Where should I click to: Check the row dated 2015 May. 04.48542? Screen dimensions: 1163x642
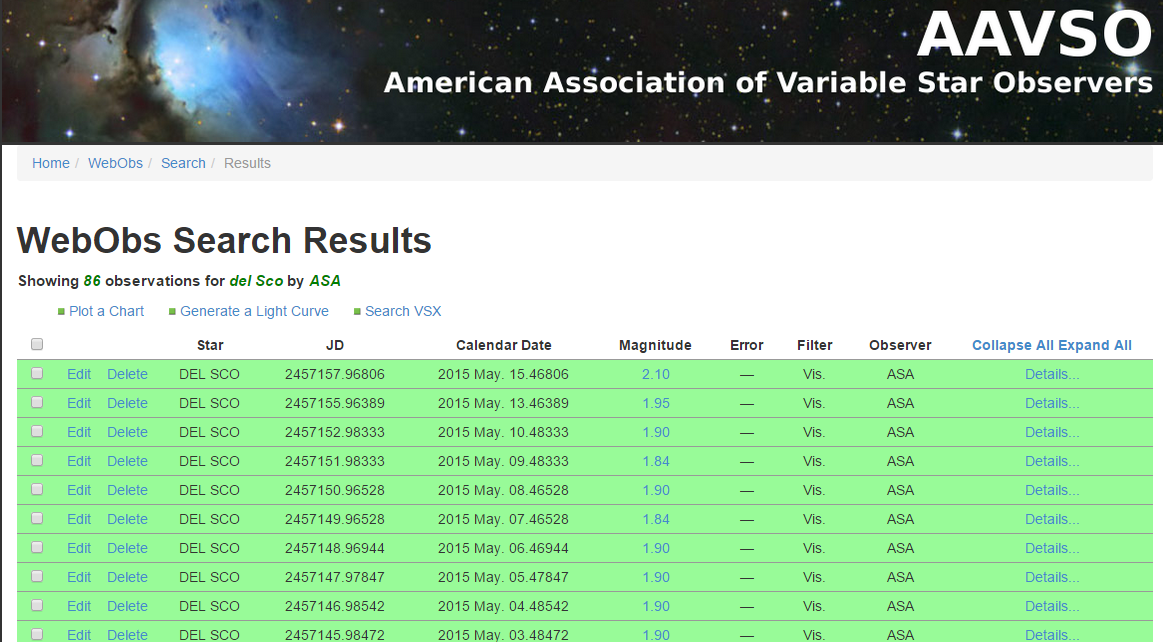[37, 605]
